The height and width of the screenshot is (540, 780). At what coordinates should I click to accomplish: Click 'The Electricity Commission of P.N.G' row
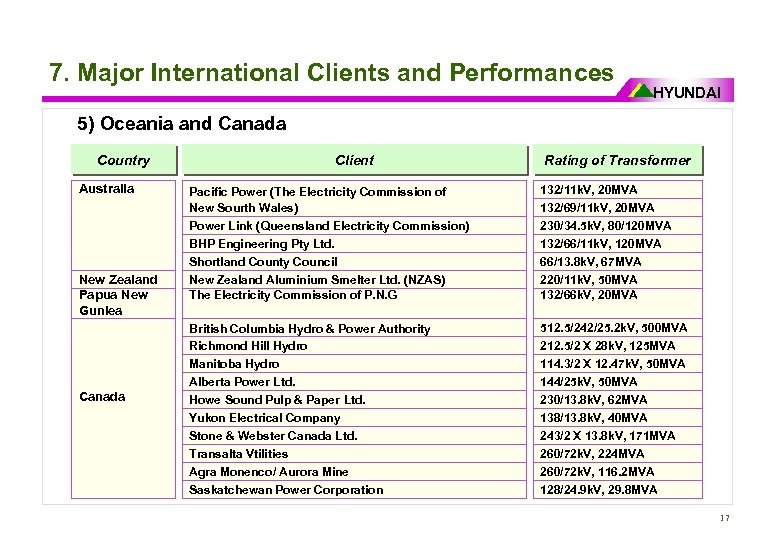click(354, 303)
